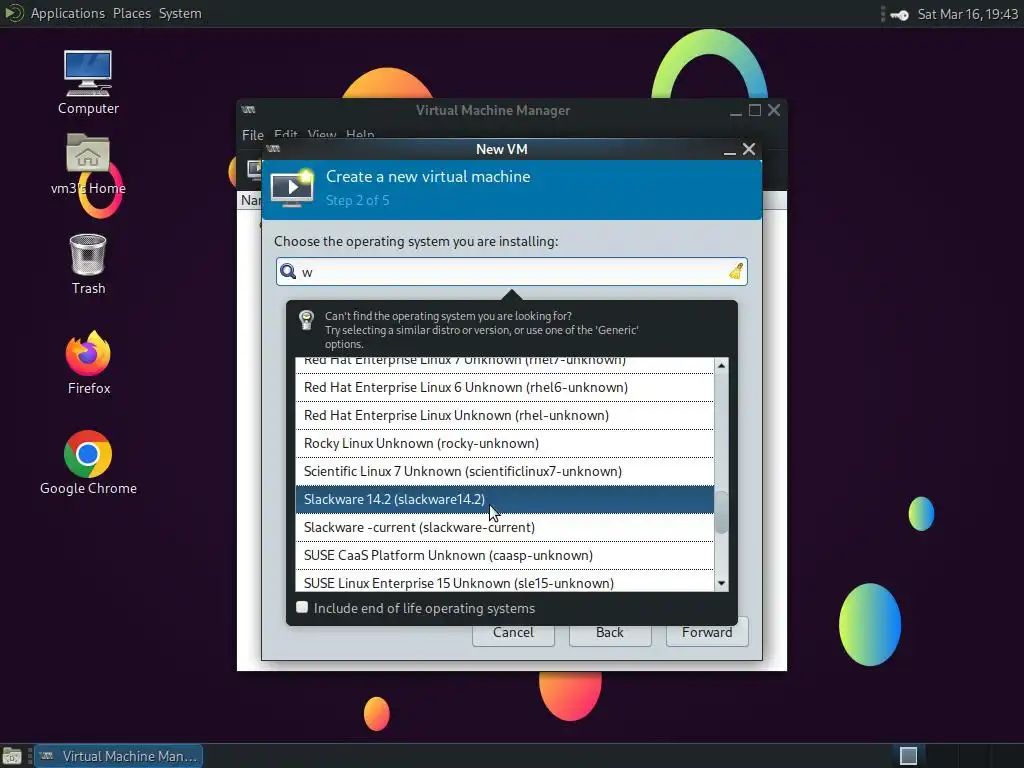Maximize the Virtual Machine Manager window

755,110
